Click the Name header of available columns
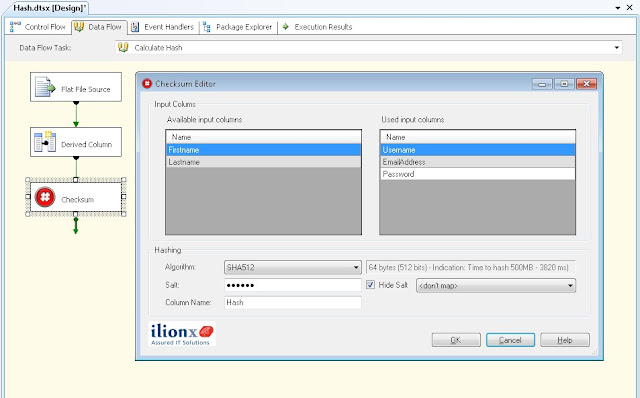This screenshot has width=640, height=398. (263, 137)
